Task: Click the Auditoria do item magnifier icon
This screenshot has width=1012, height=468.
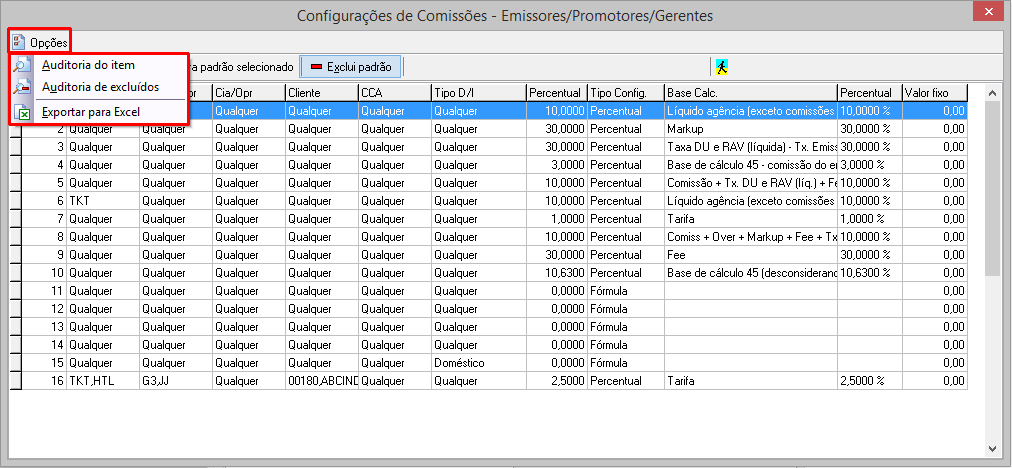Action: (x=23, y=65)
